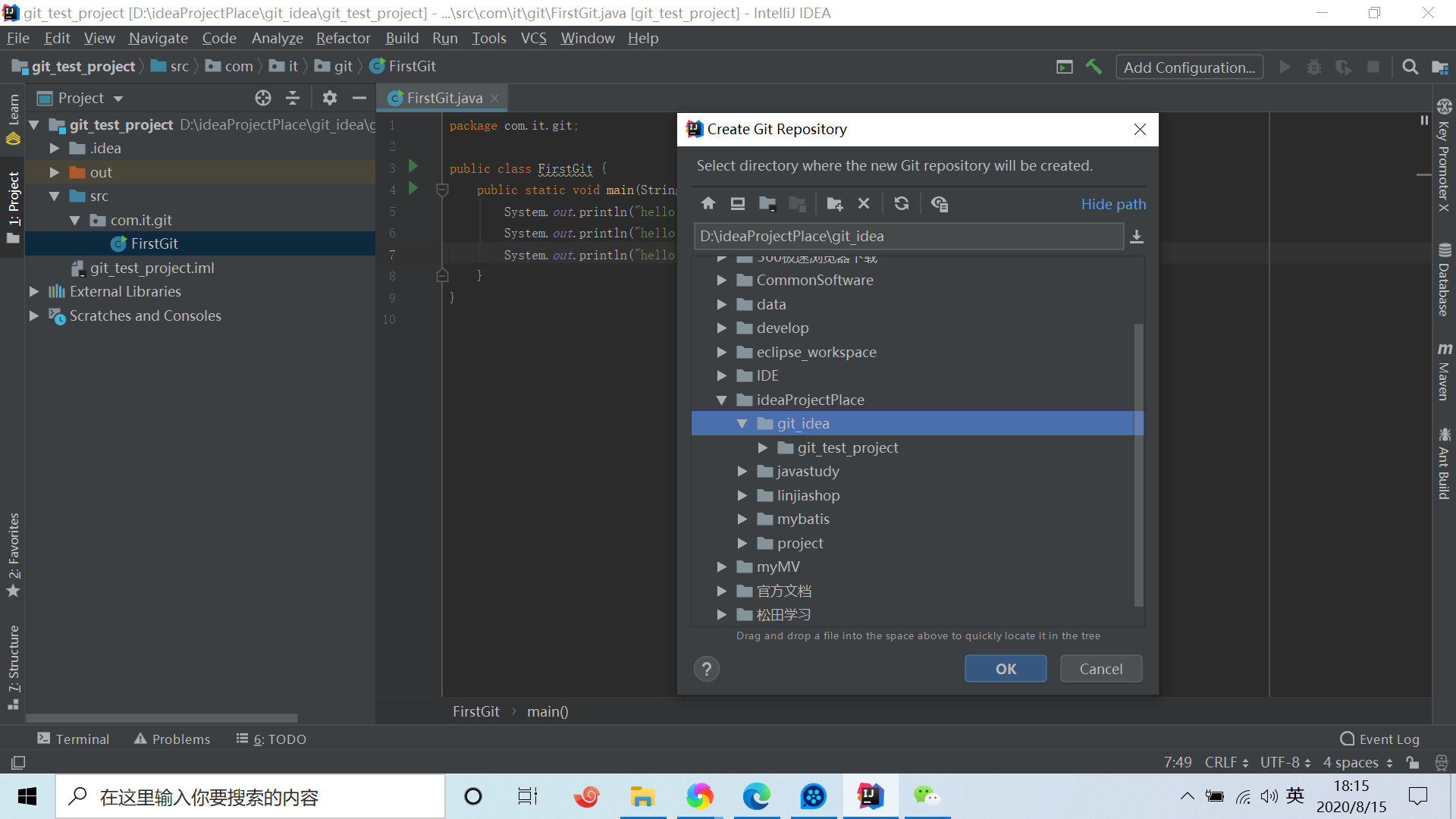Viewport: 1456px width, 819px height.
Task: Expand the javastudy folder
Action: pyautogui.click(x=742, y=472)
